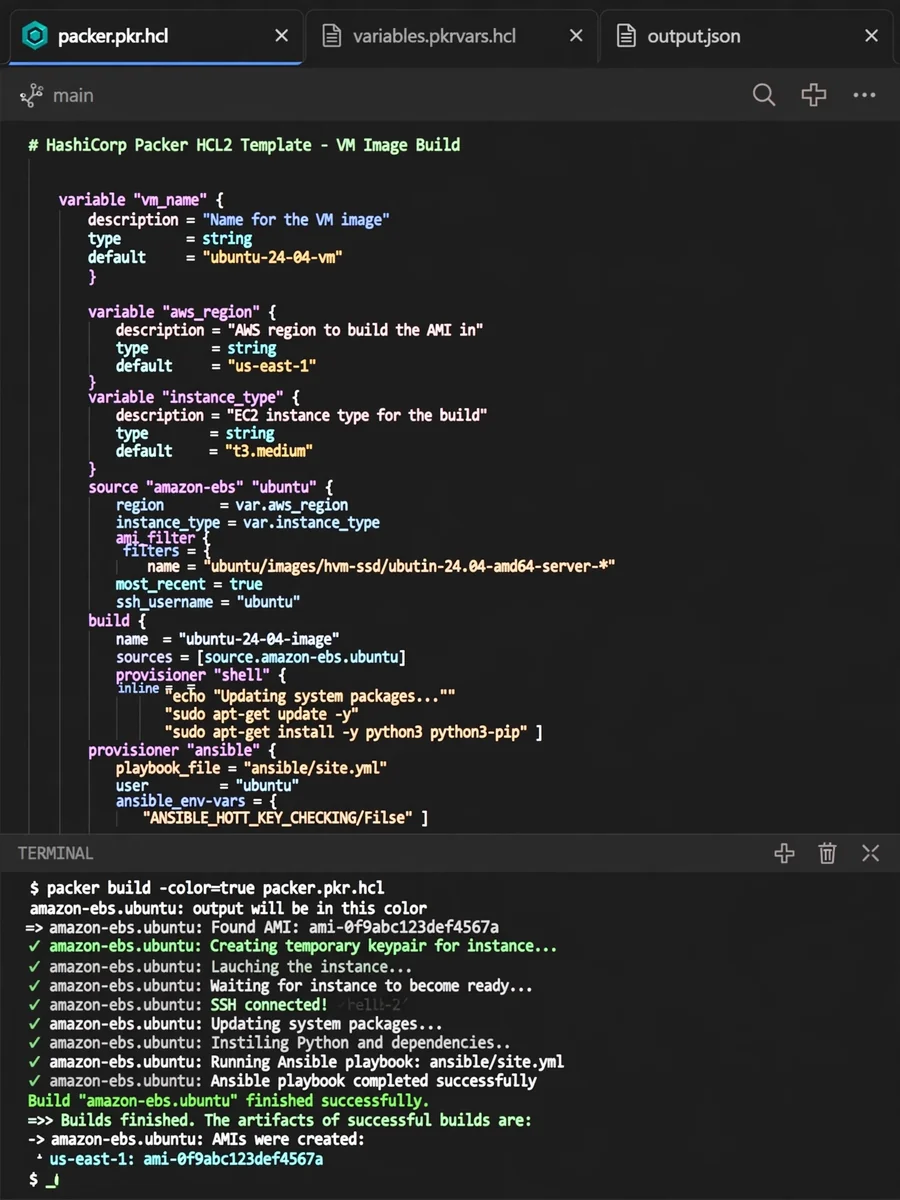Add a new terminal with plus icon

784,853
